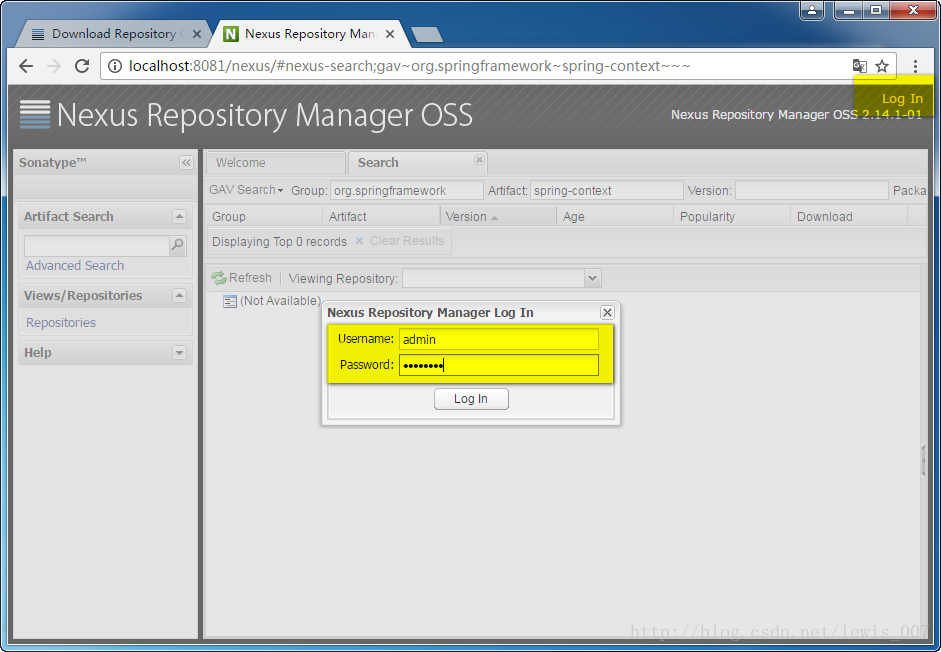
Task: Click the Nexus logo stack icon
Action: tap(35, 114)
